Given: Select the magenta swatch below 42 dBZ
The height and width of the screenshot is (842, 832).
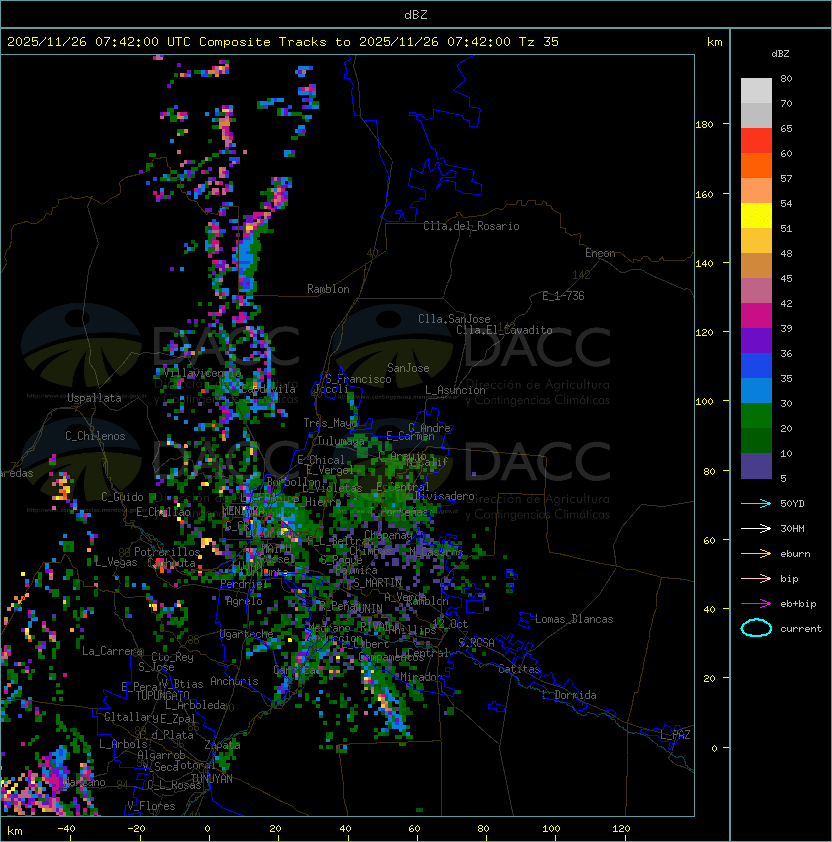Looking at the screenshot, I should click(x=756, y=316).
